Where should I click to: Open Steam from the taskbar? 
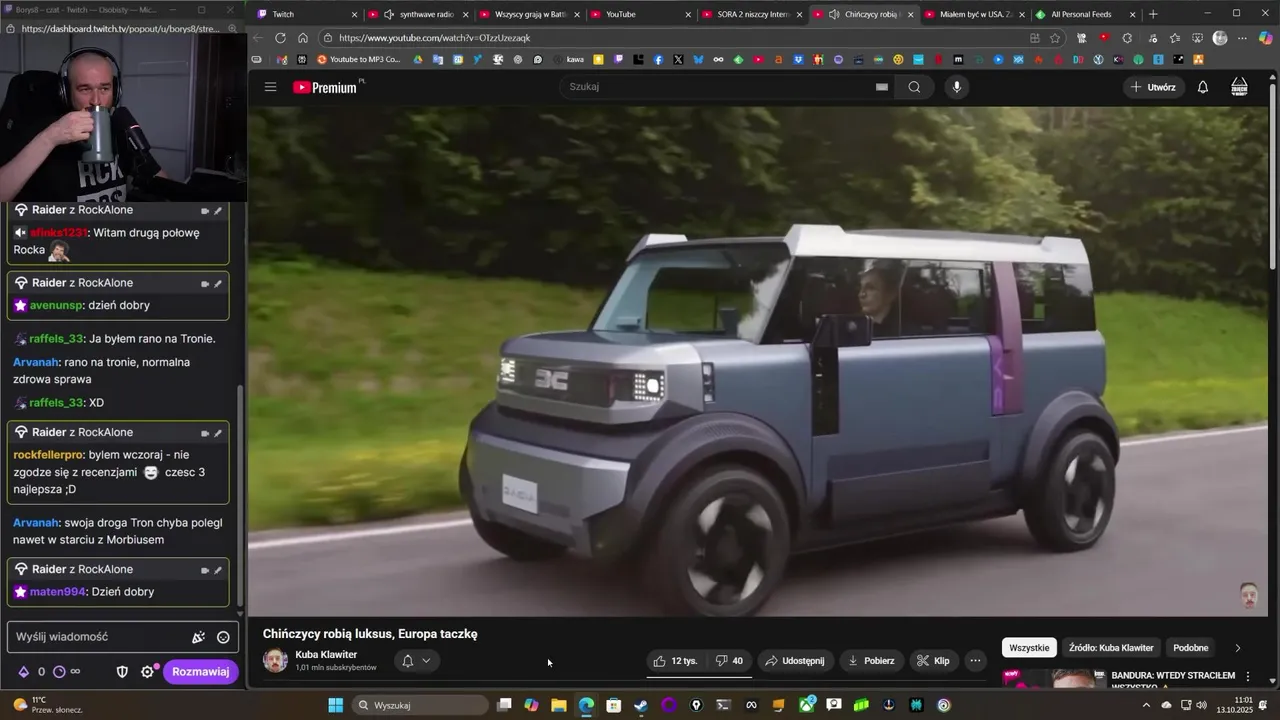[641, 705]
